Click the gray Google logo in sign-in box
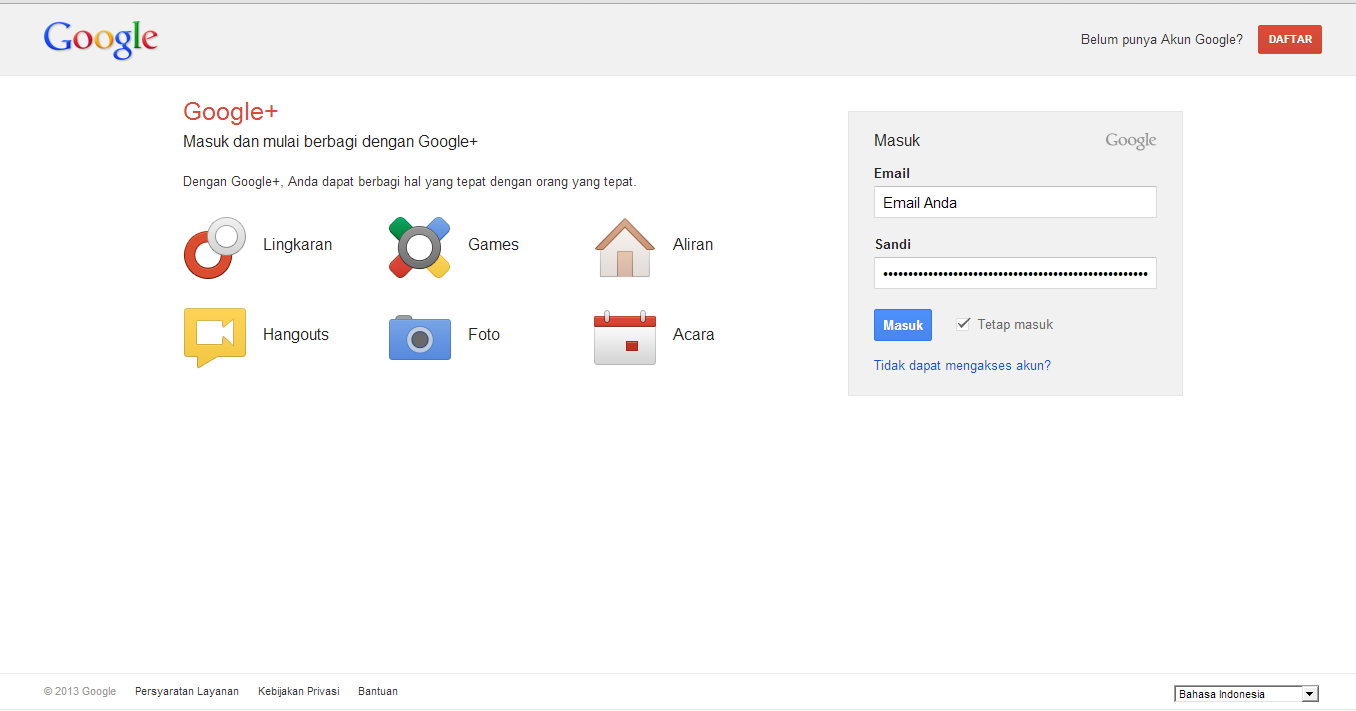Image resolution: width=1356 pixels, height=711 pixels. pos(1131,141)
